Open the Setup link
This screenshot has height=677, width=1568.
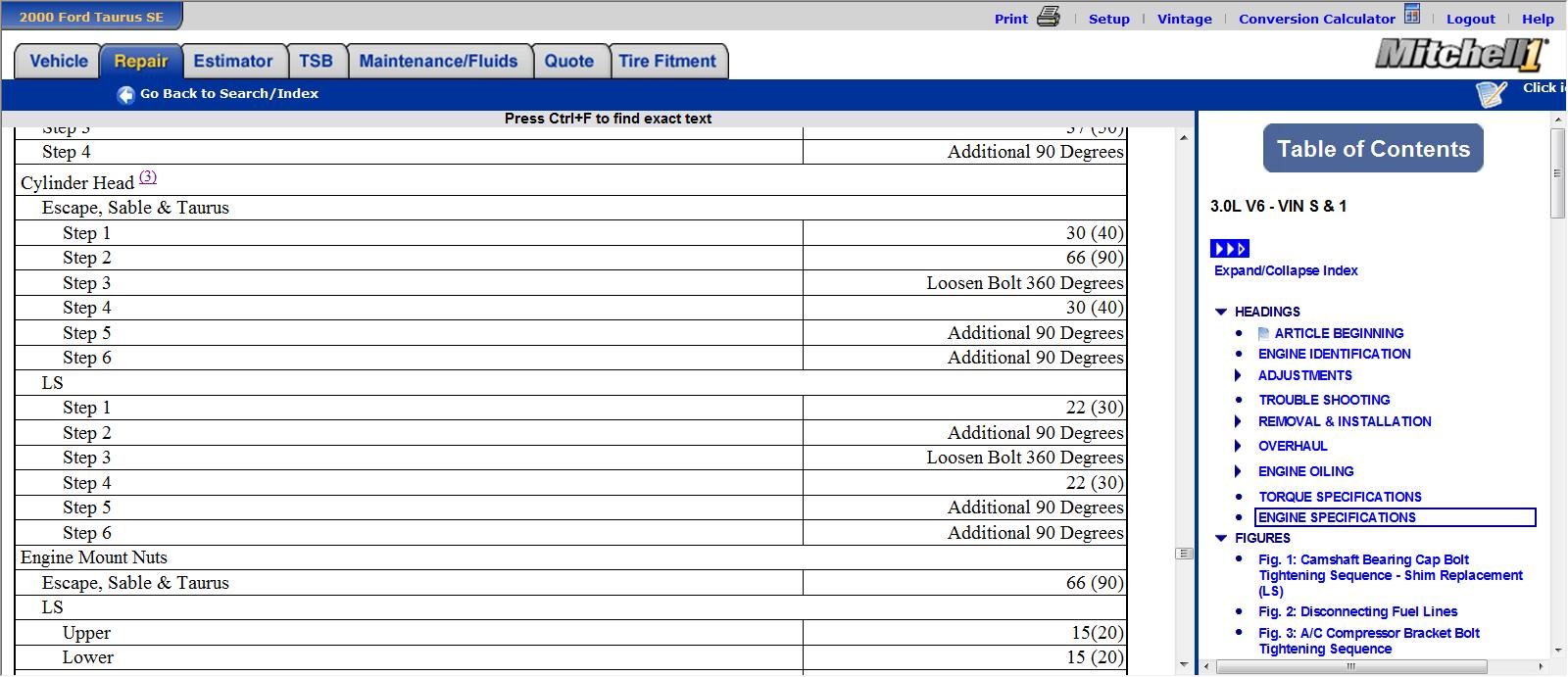click(x=1109, y=19)
